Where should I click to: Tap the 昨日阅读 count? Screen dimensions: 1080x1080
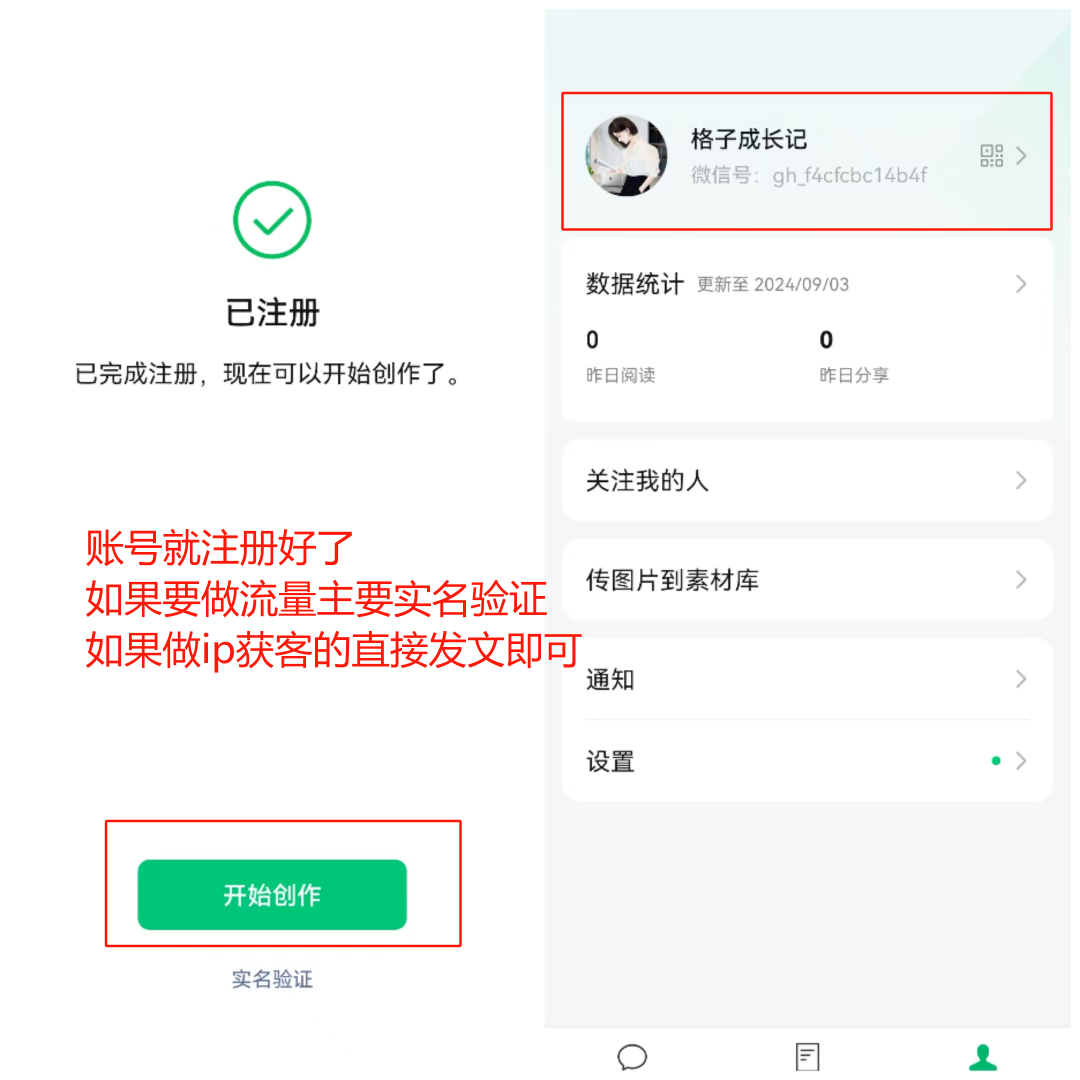(592, 340)
